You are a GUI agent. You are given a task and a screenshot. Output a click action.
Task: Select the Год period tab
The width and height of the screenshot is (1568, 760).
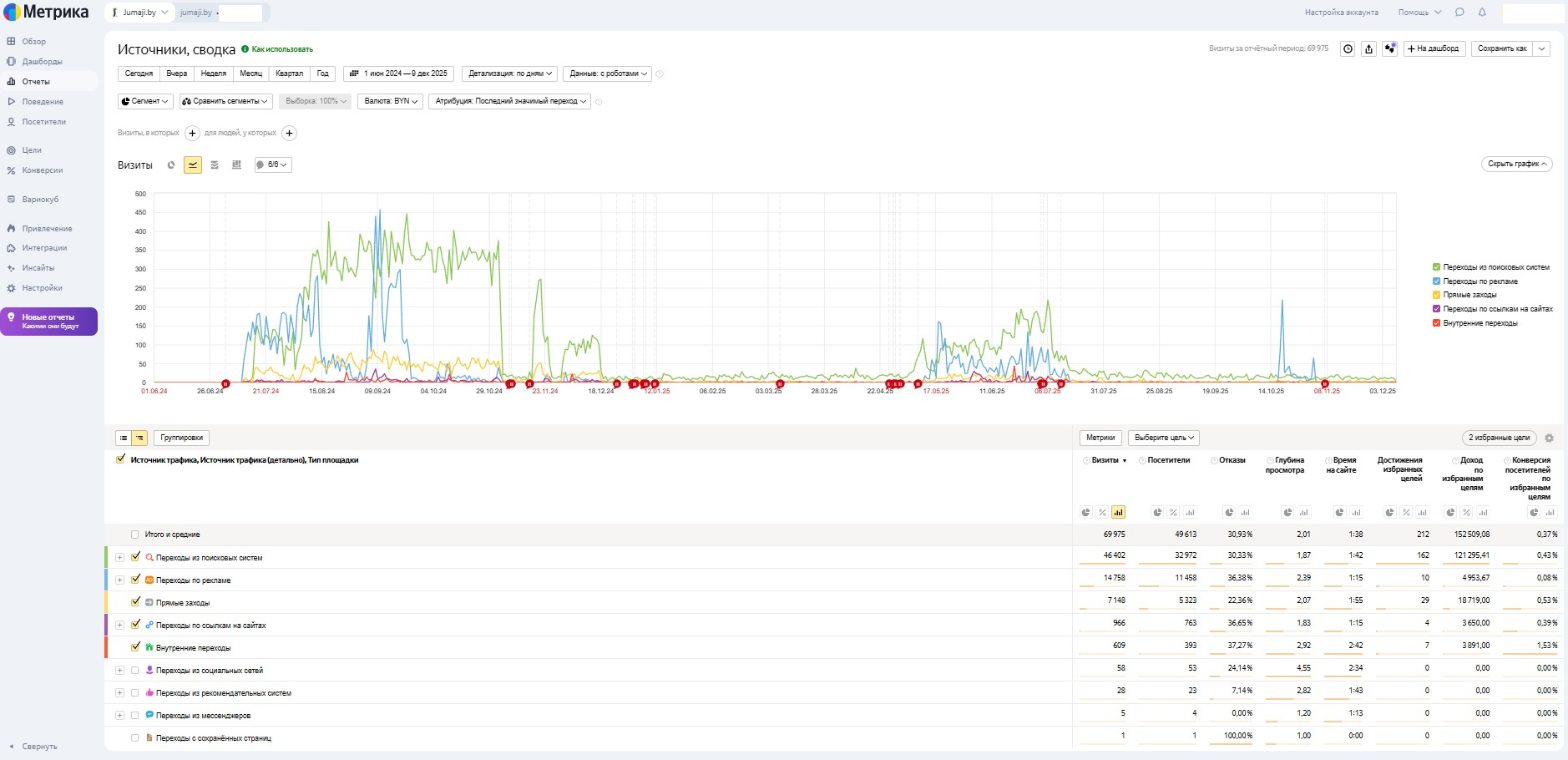point(323,73)
